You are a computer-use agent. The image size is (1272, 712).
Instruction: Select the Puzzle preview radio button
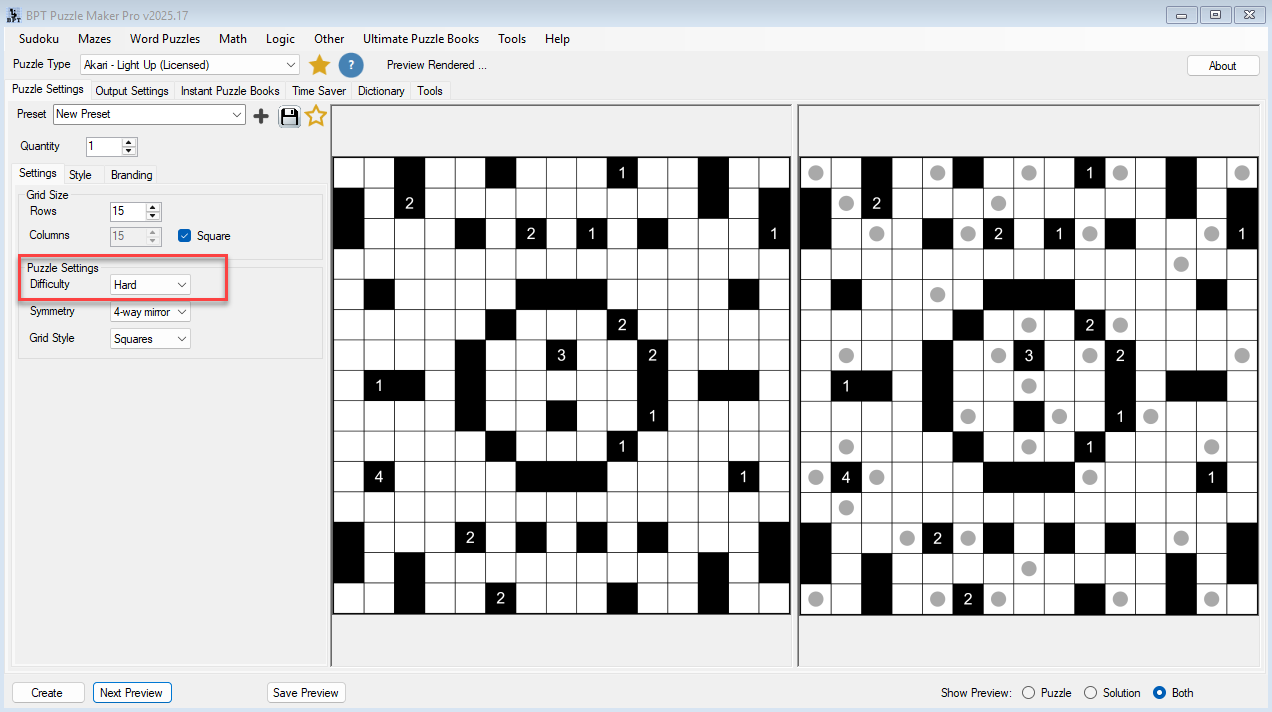point(1028,693)
